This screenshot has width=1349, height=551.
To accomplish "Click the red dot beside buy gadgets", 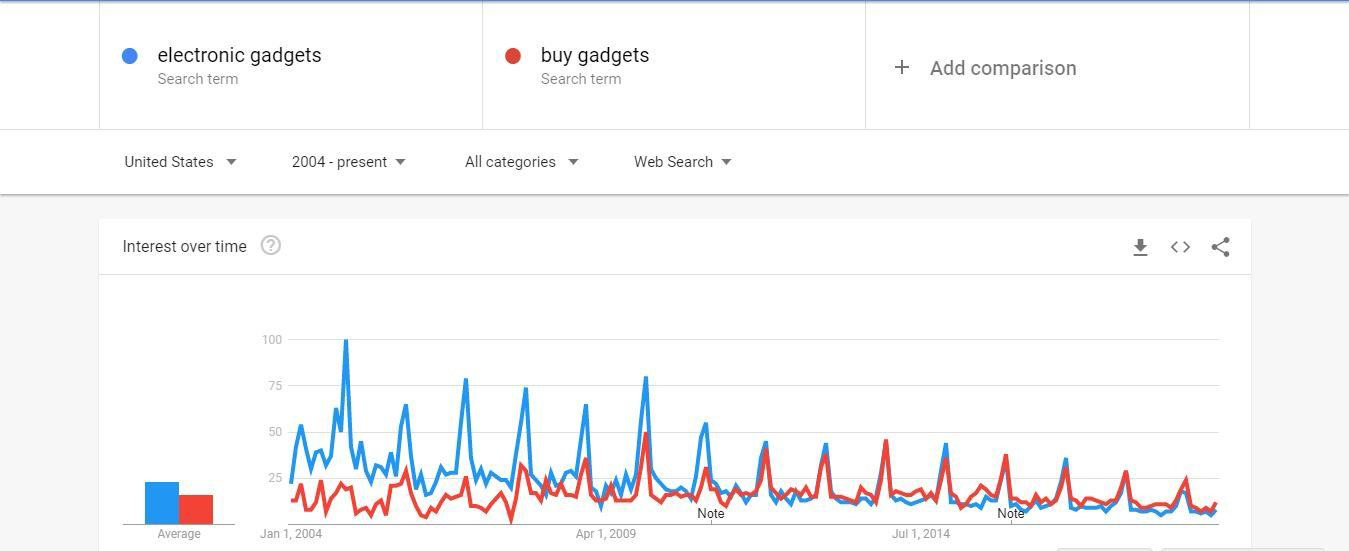I will pyautogui.click(x=513, y=56).
